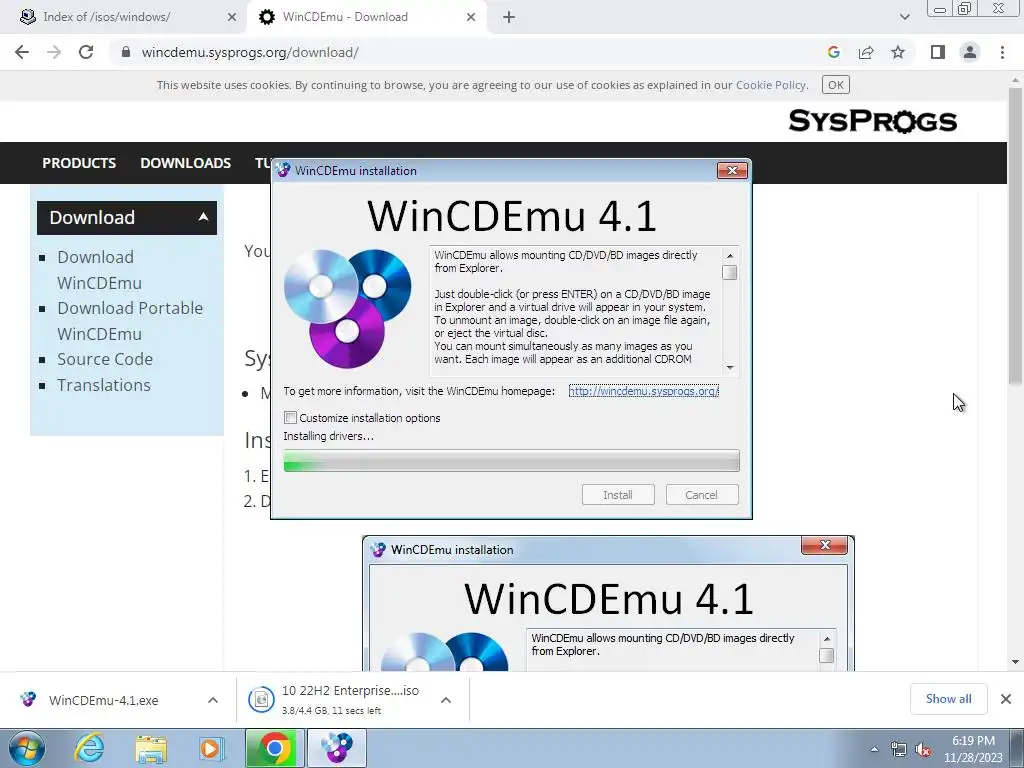This screenshot has height=768, width=1024.
Task: Click the muted volume tray icon
Action: [923, 749]
